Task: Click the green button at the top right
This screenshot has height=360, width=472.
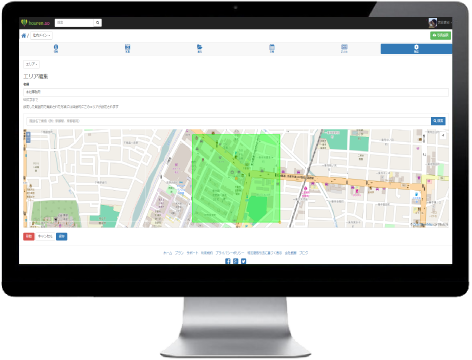Action: click(x=440, y=35)
